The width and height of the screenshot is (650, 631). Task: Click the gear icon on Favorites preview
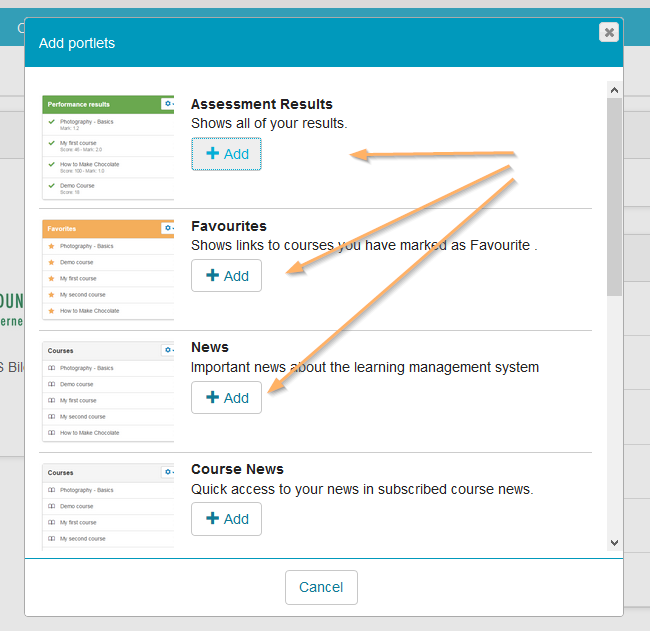[x=167, y=228]
